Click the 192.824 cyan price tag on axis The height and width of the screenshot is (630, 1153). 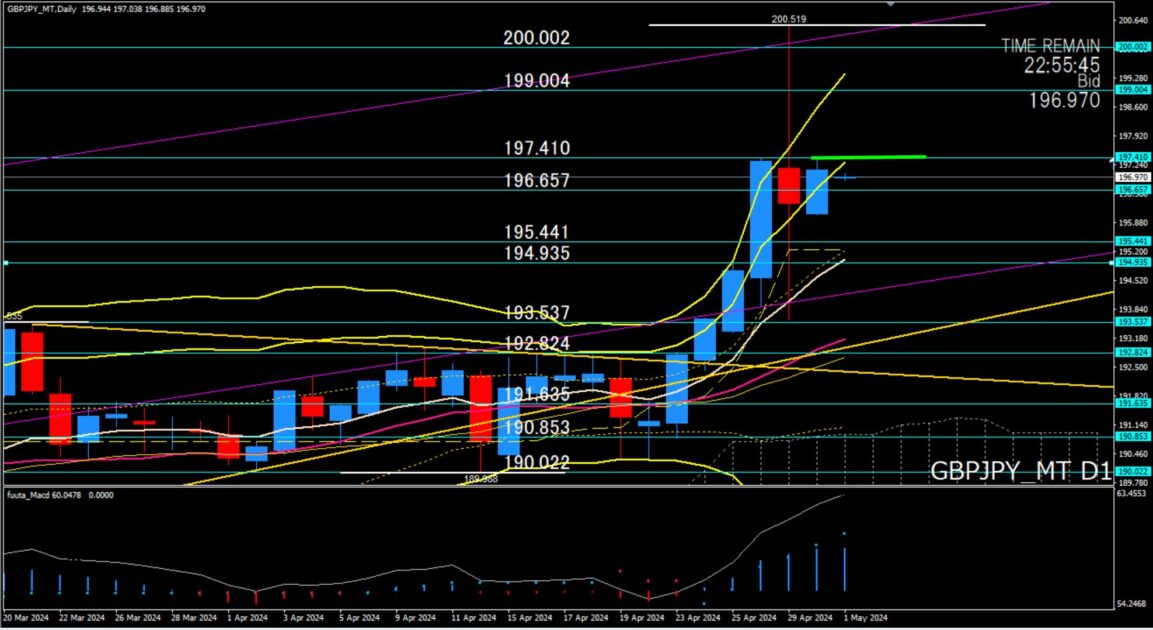point(1132,352)
